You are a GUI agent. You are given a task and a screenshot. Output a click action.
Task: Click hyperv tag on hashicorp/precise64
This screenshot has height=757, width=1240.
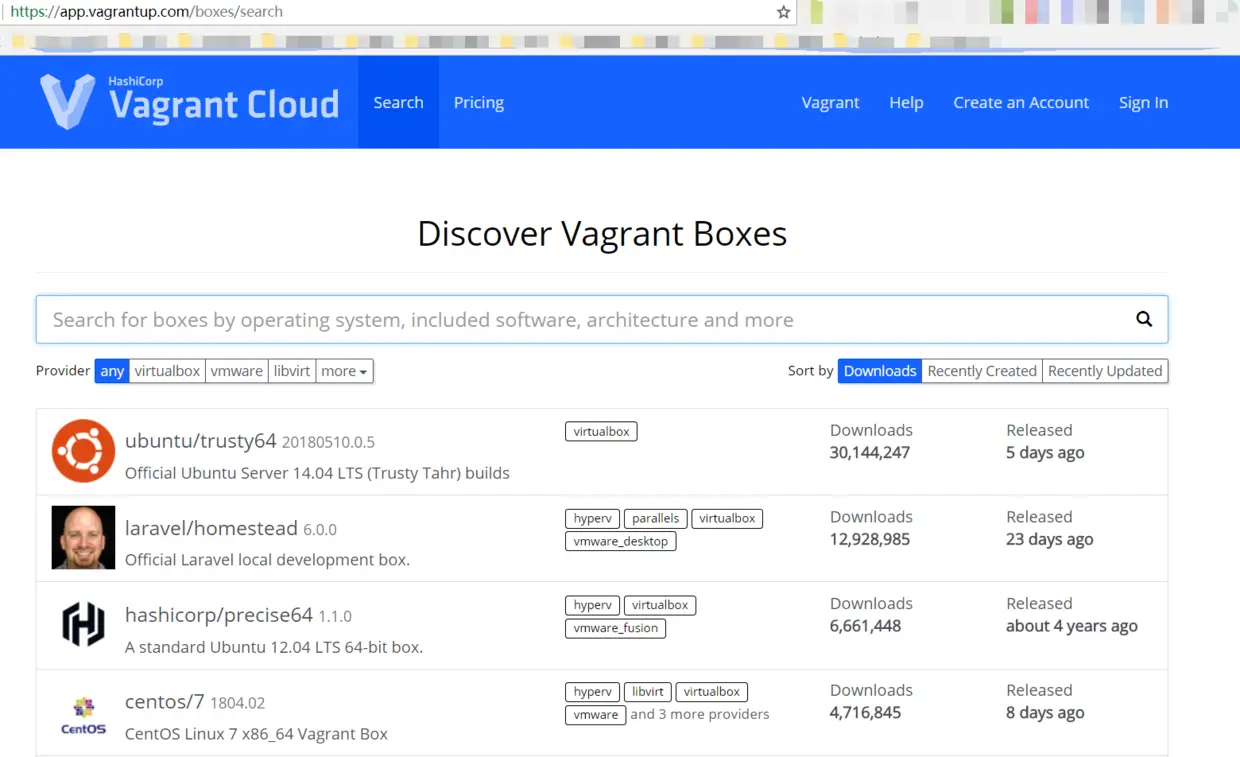[x=592, y=605]
